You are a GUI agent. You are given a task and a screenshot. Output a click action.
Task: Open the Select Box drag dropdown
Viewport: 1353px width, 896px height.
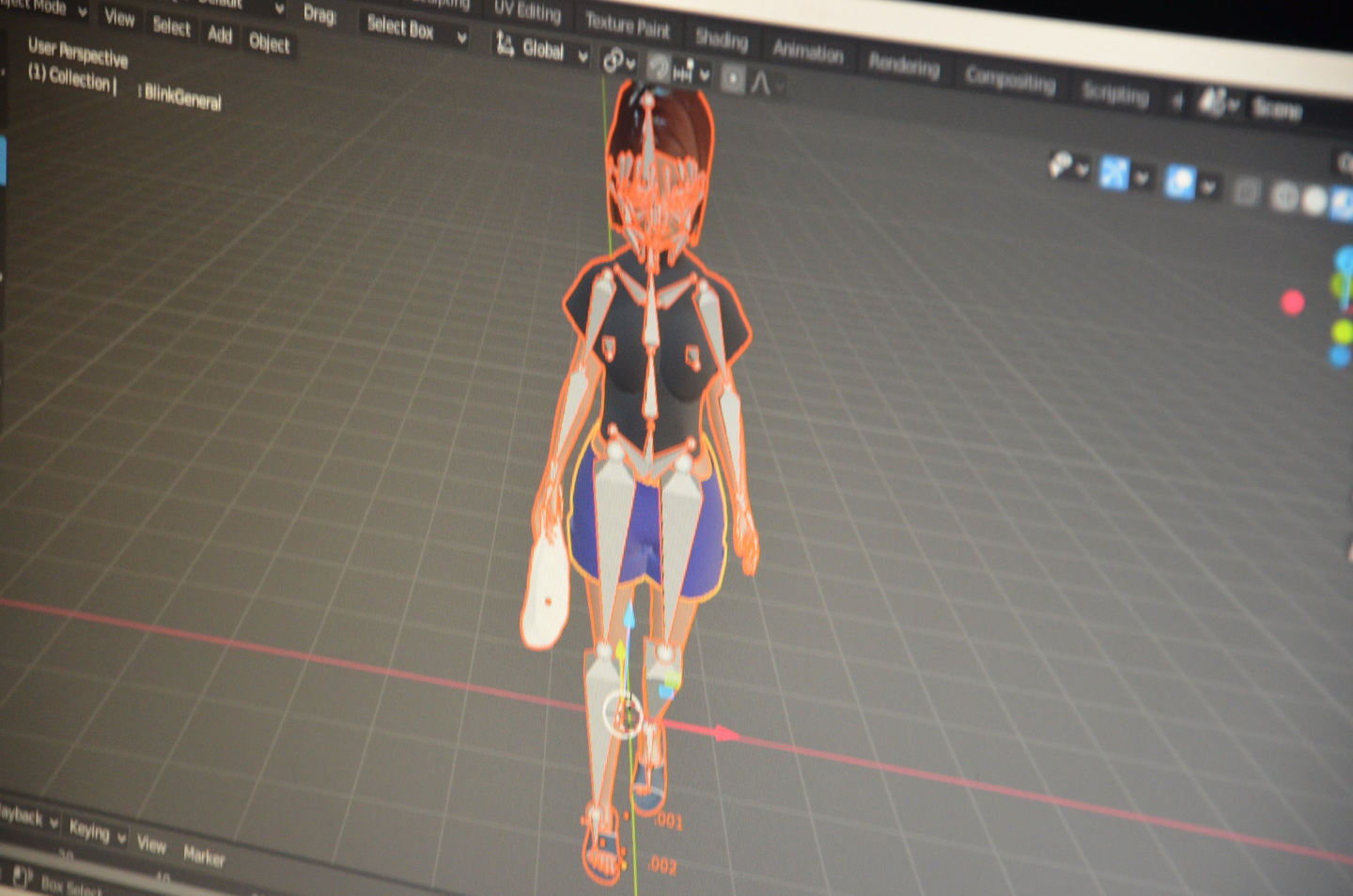(416, 29)
